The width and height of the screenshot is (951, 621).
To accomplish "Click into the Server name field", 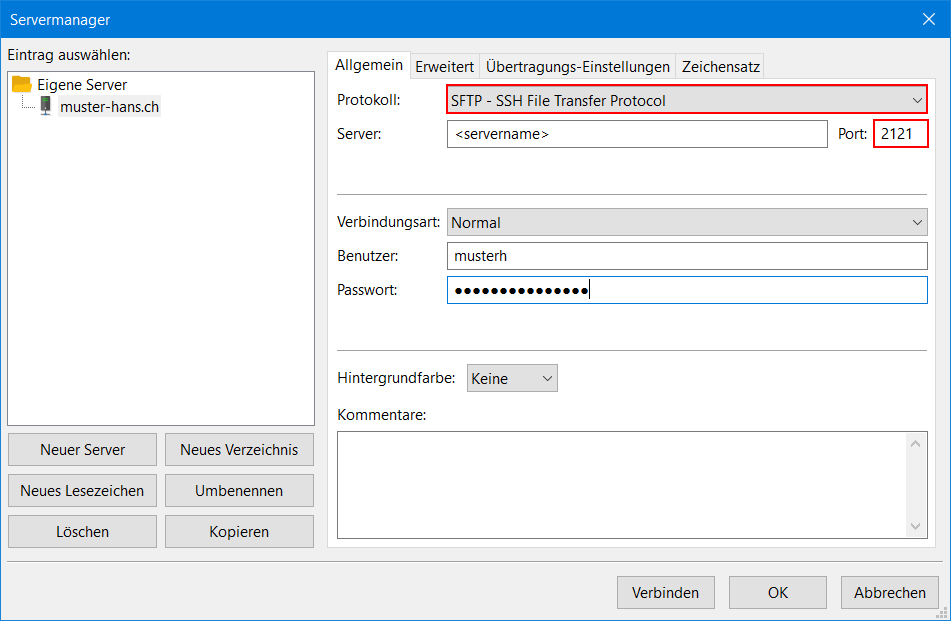I will (x=636, y=134).
